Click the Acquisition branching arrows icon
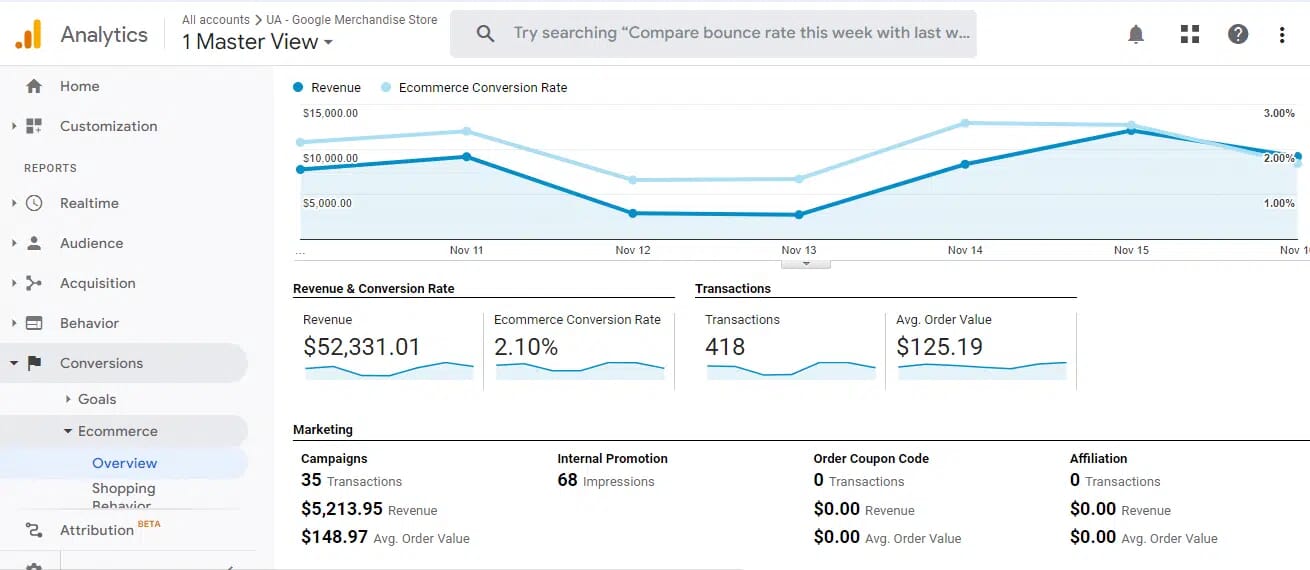1310x570 pixels. [x=34, y=283]
